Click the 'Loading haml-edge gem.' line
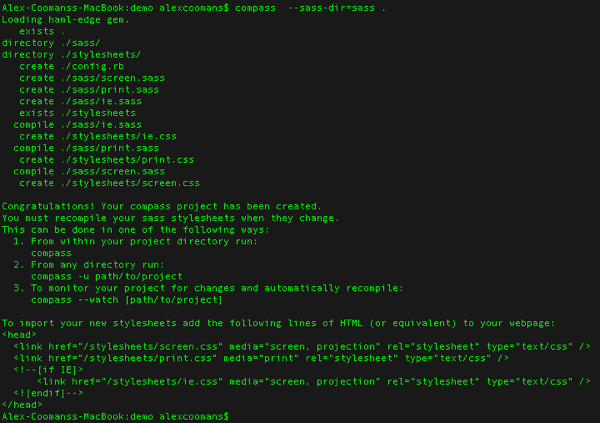Screen dimensions: 600x423 66,20
